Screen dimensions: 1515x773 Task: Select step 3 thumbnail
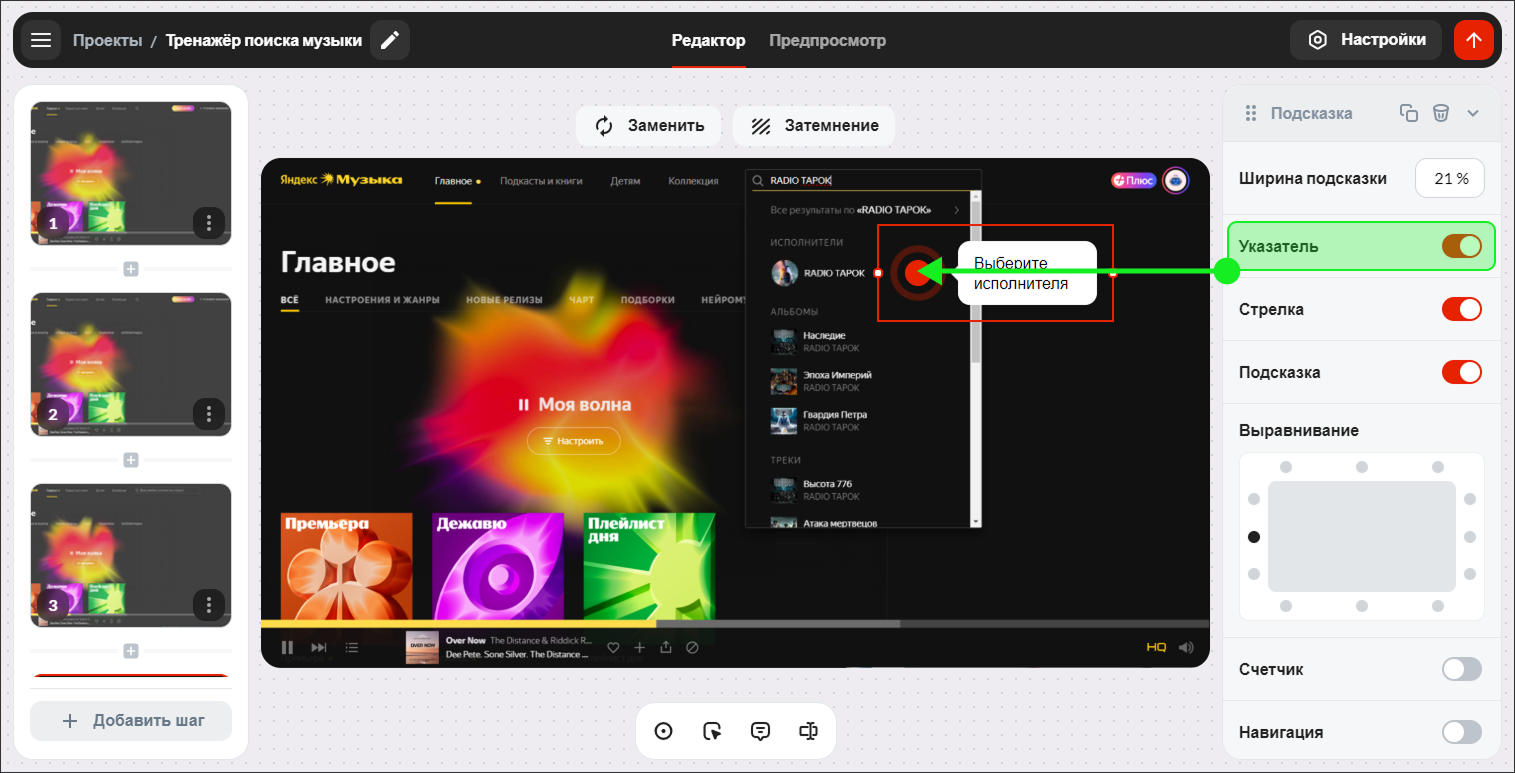click(131, 555)
